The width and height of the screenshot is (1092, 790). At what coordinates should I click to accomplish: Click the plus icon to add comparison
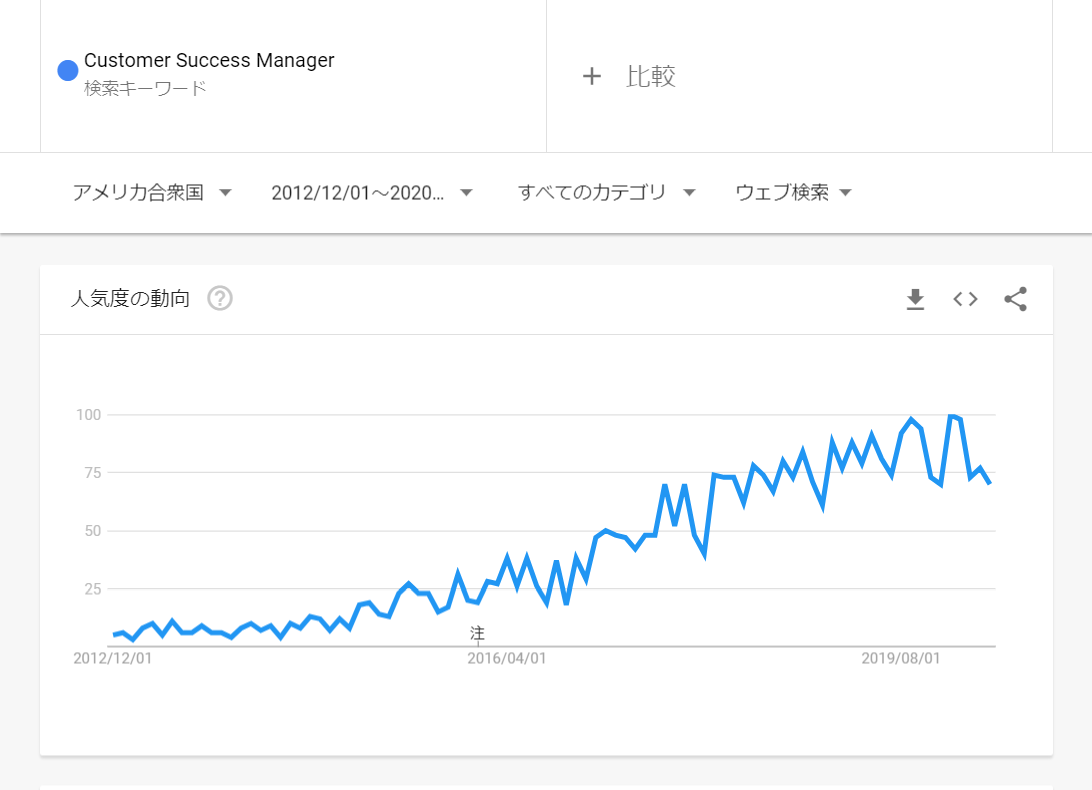tap(592, 76)
